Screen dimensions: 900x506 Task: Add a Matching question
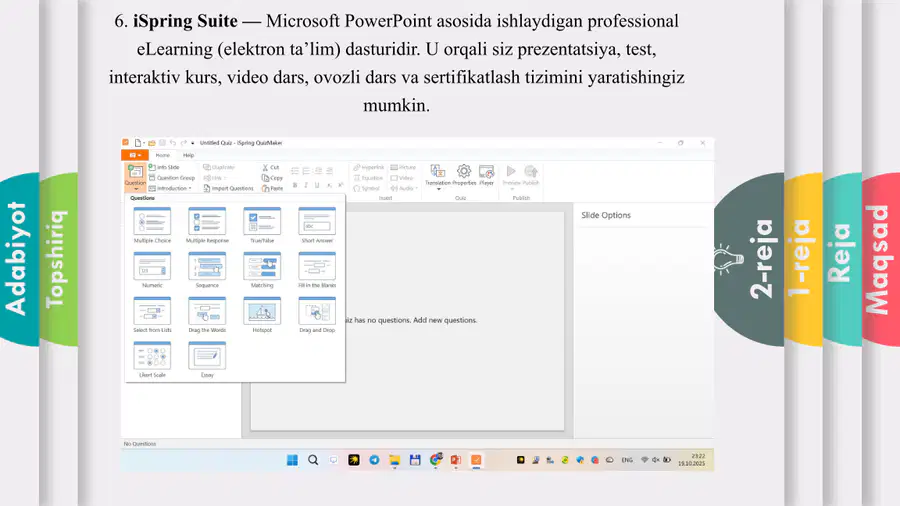[262, 270]
